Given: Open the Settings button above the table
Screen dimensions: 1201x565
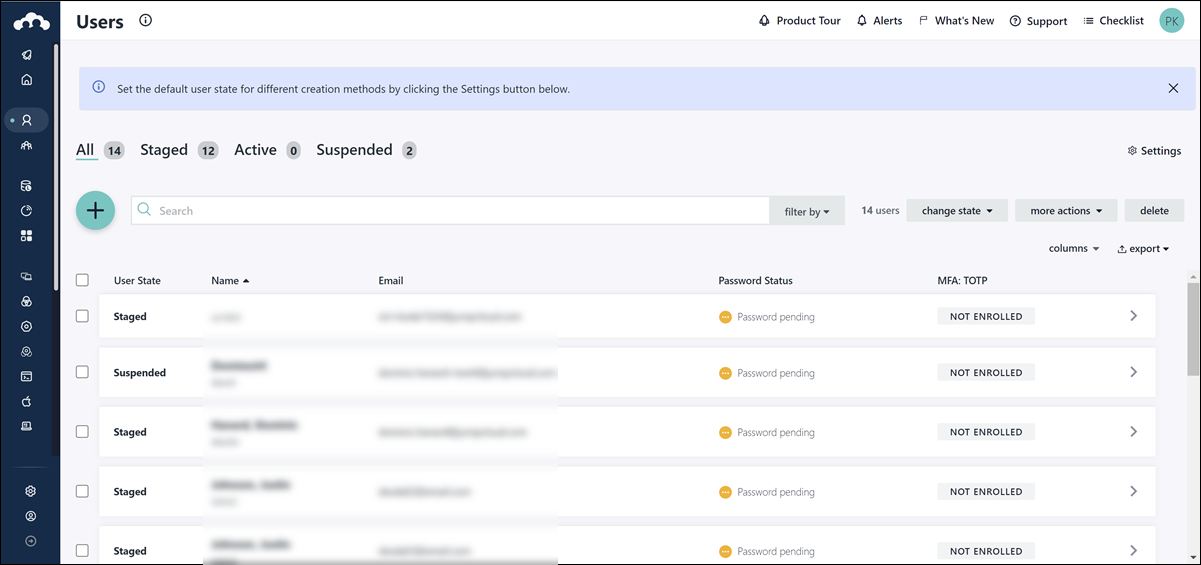Looking at the screenshot, I should [1154, 151].
